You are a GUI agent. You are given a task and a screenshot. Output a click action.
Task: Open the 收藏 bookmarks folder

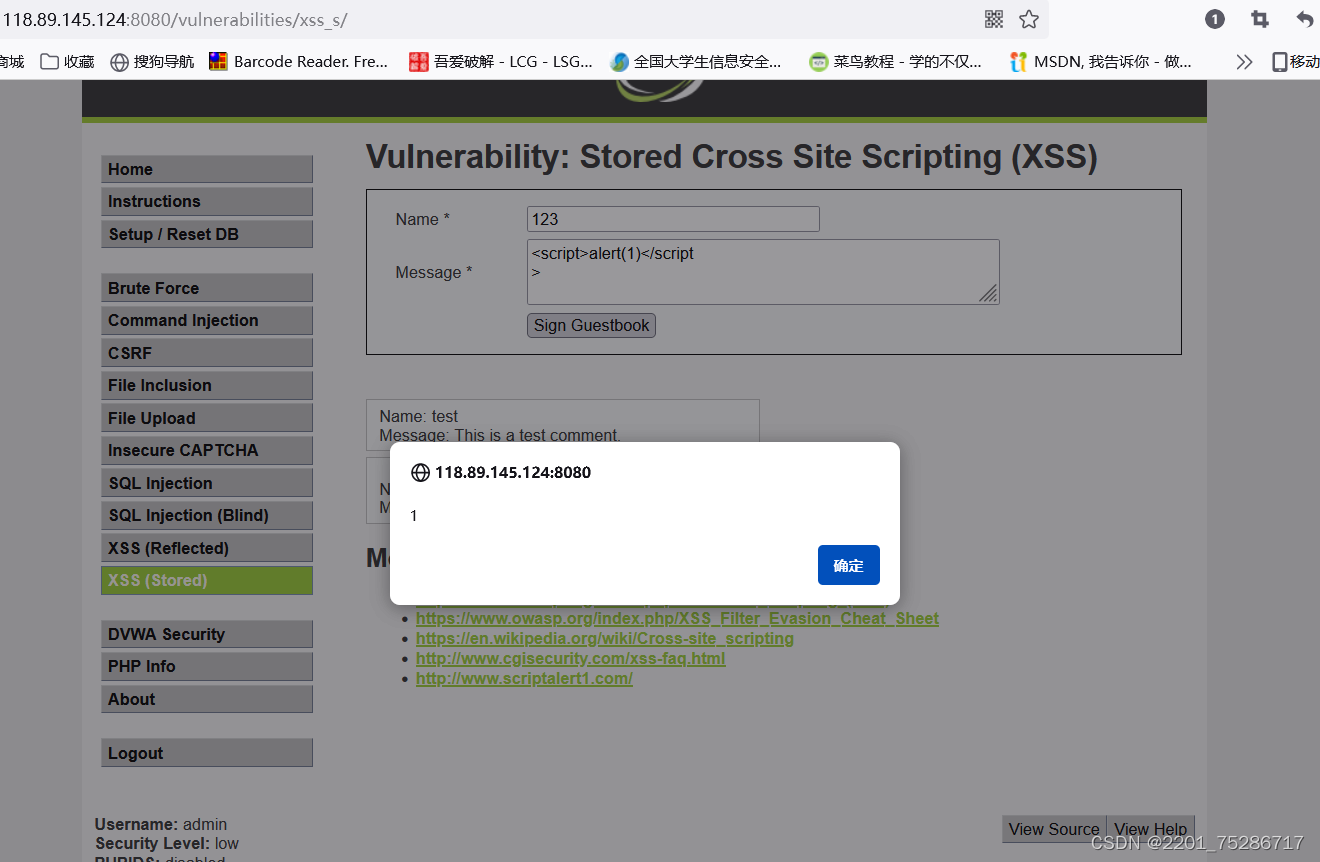point(67,62)
